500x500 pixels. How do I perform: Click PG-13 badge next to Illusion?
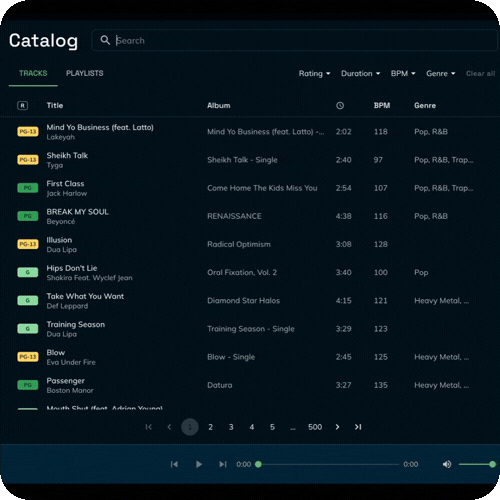point(28,244)
